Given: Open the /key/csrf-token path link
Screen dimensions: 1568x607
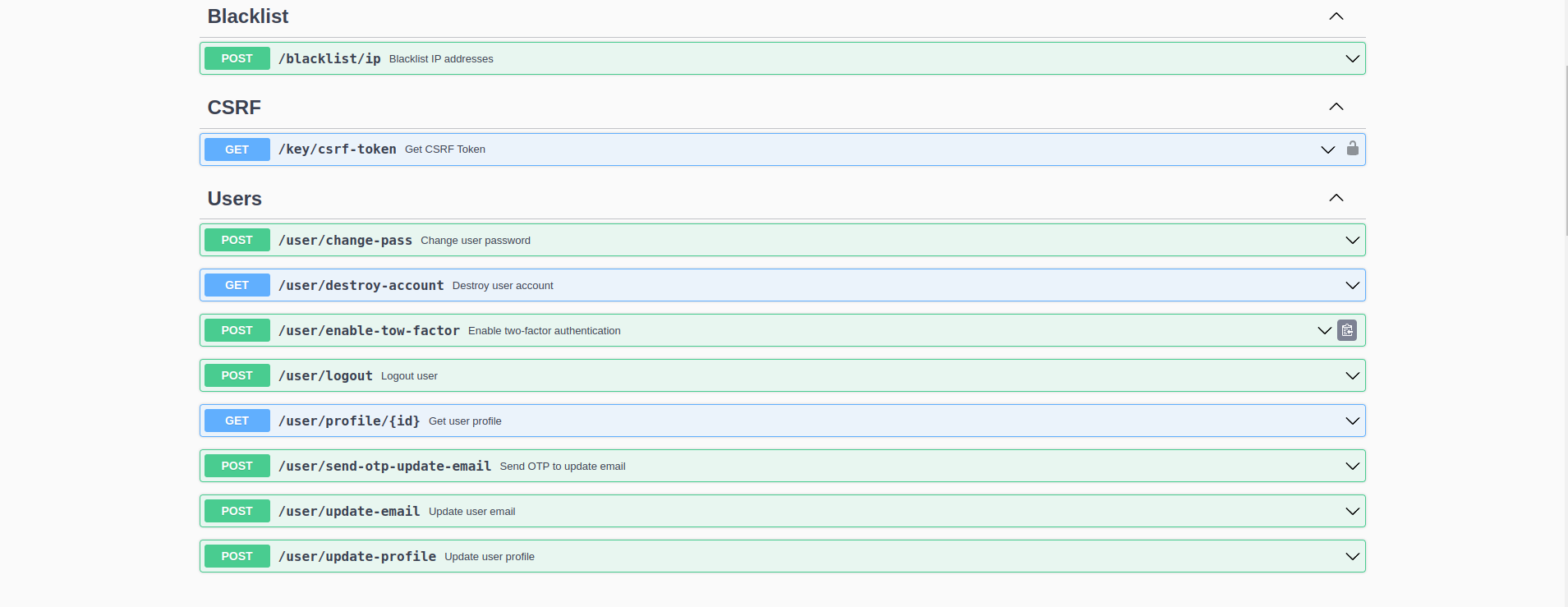Looking at the screenshot, I should tap(338, 149).
